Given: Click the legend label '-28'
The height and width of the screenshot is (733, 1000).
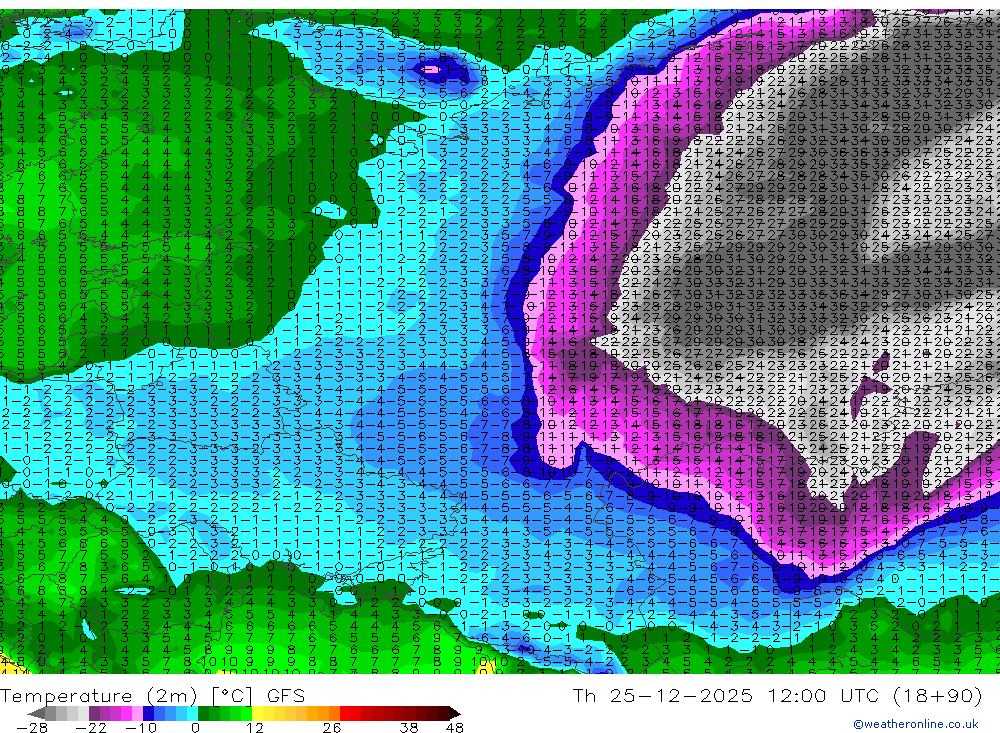Looking at the screenshot, I should (x=32, y=728).
